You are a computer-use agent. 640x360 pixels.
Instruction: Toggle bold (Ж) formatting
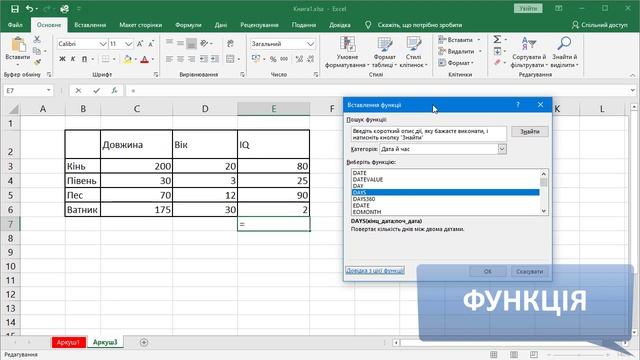pyautogui.click(x=62, y=59)
